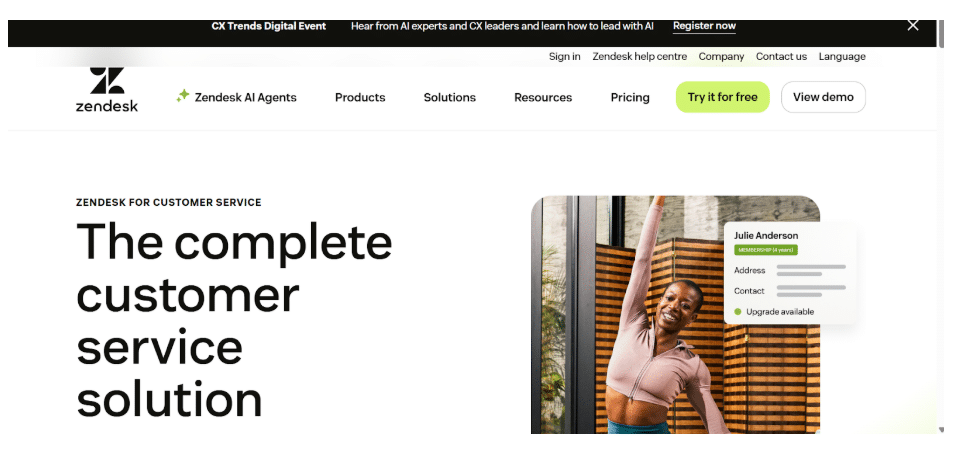Image resolution: width=976 pixels, height=472 pixels.
Task: Visit the Zendesk help centre link
Action: point(639,56)
